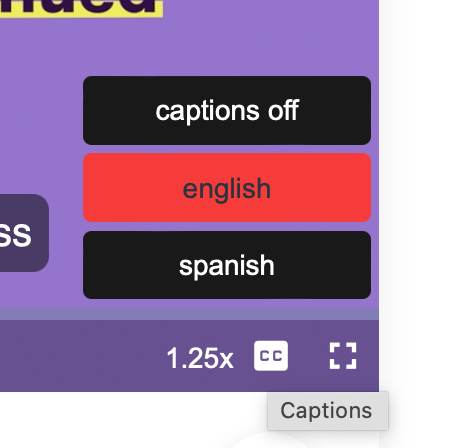The width and height of the screenshot is (466, 448).
Task: Switch subtitle language to spanish
Action: click(x=227, y=265)
